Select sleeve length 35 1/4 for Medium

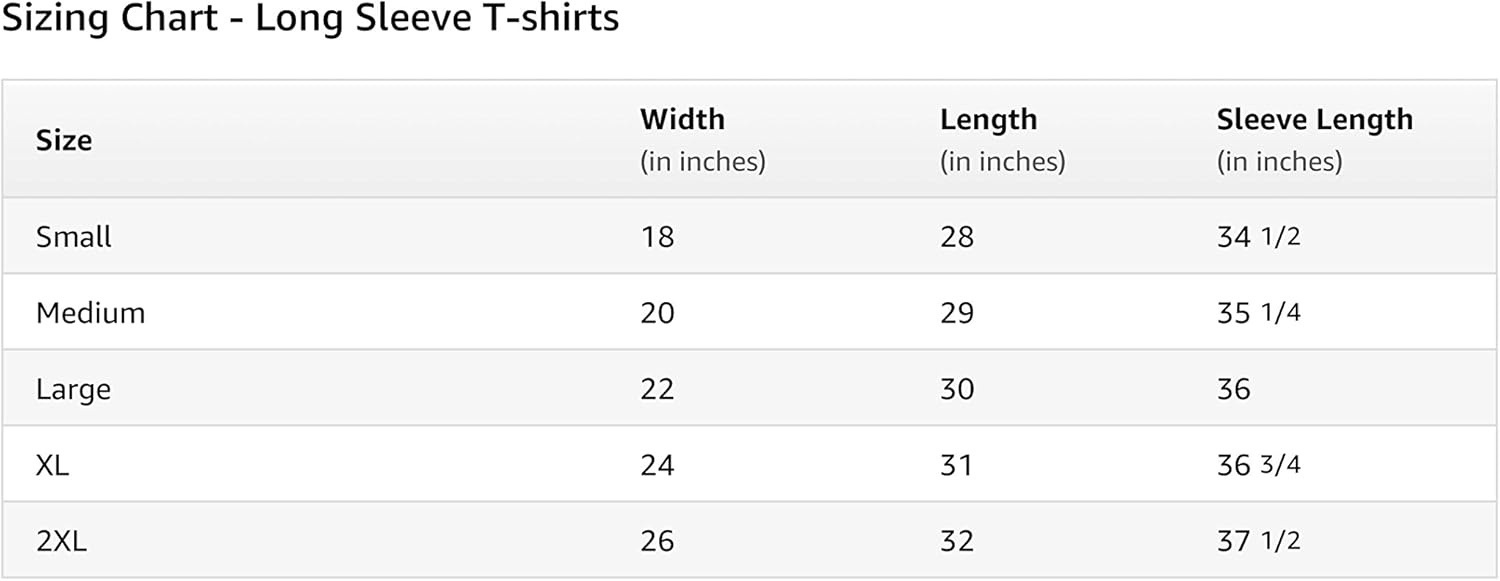click(1258, 313)
